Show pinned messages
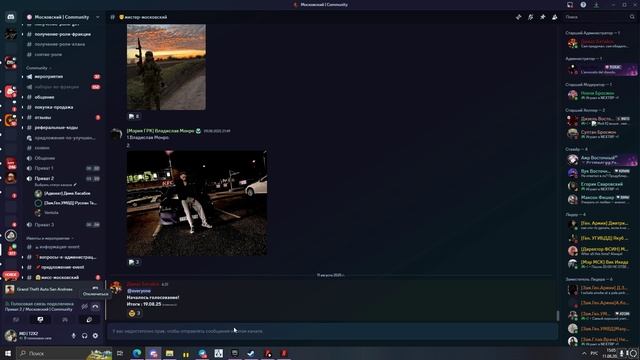 click(x=542, y=17)
